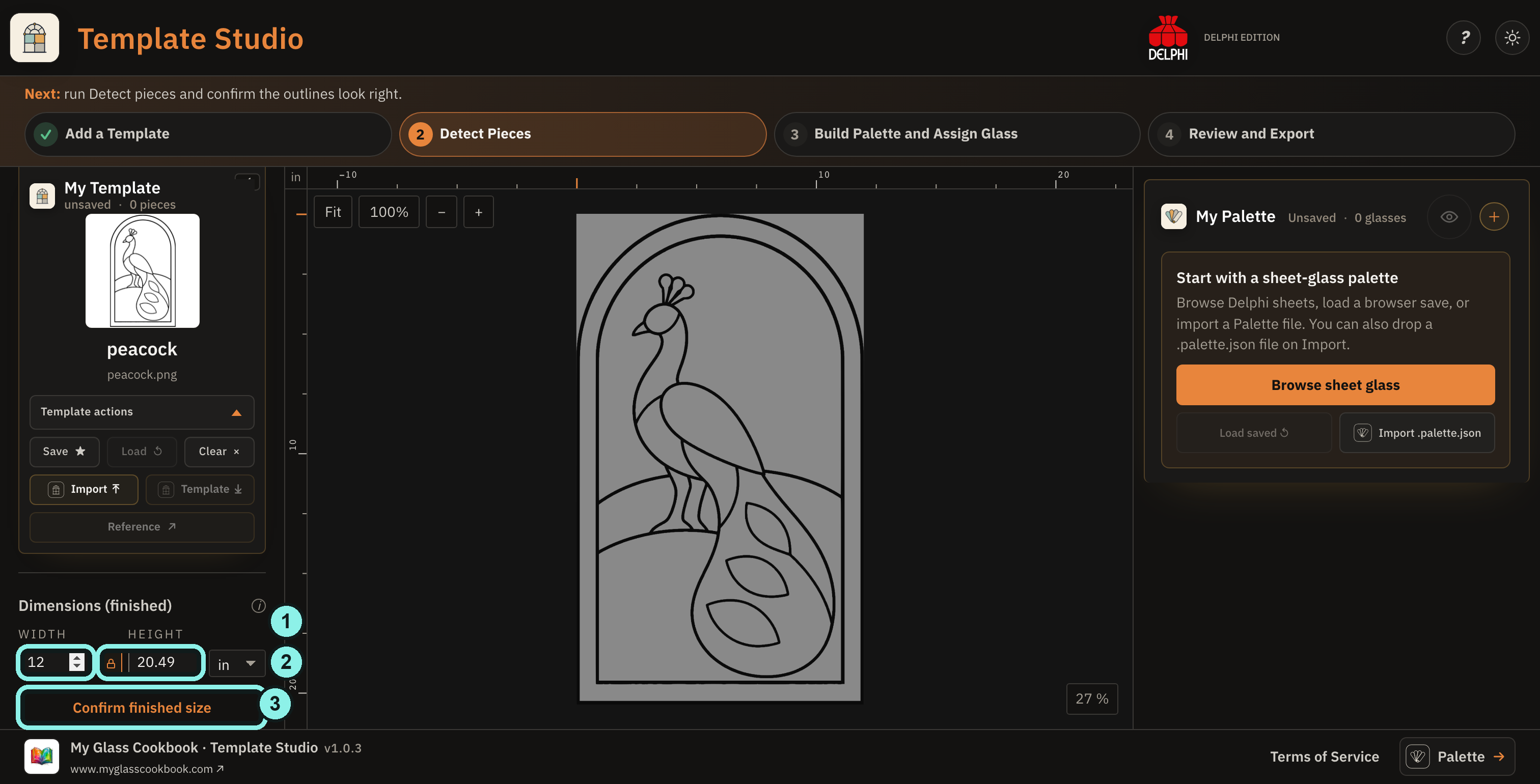Clear the current template
The height and width of the screenshot is (784, 1540).
pos(219,451)
